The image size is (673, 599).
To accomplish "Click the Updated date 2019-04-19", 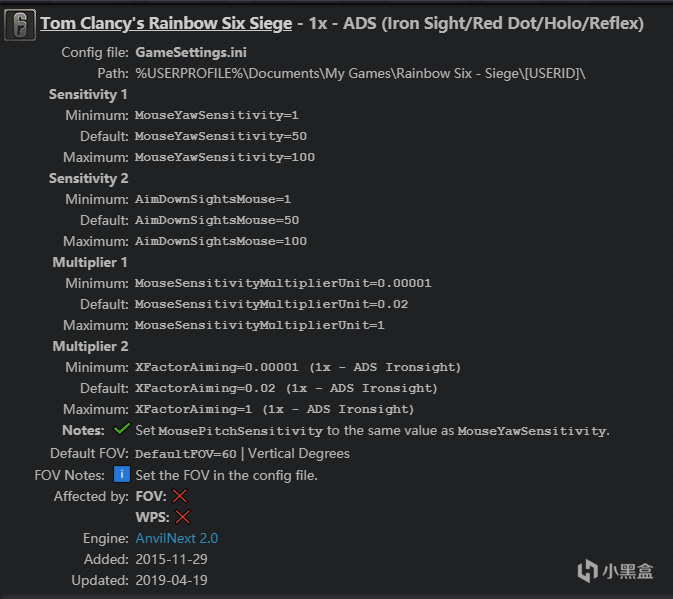I will click(172, 580).
